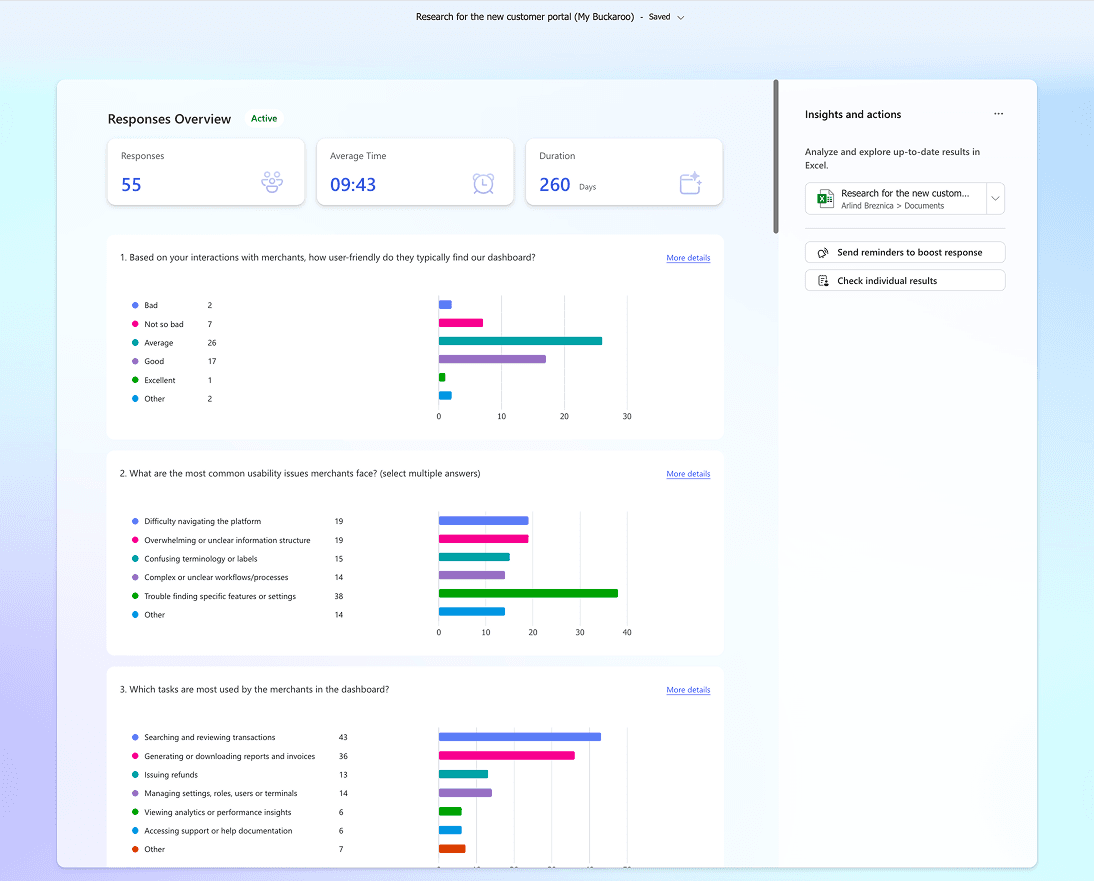Click Viewing analytics or performance insights
This screenshot has width=1094, height=881.
[218, 812]
